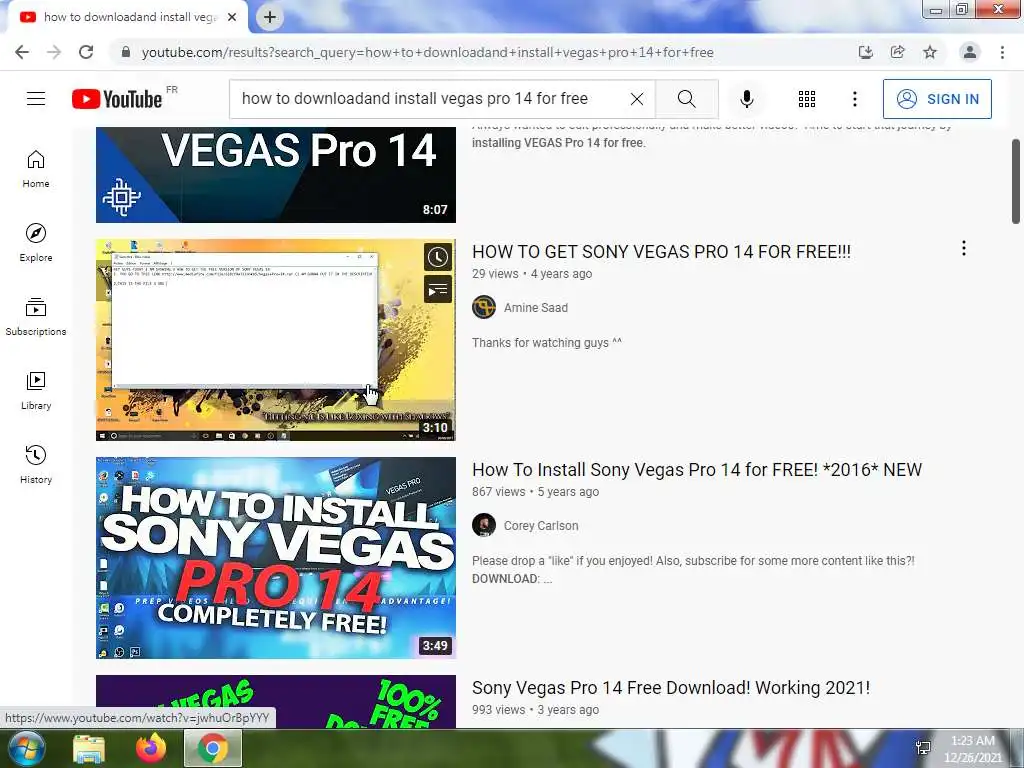This screenshot has height=768, width=1024.
Task: Click the '29 views • 4 years ago' text
Action: [532, 274]
